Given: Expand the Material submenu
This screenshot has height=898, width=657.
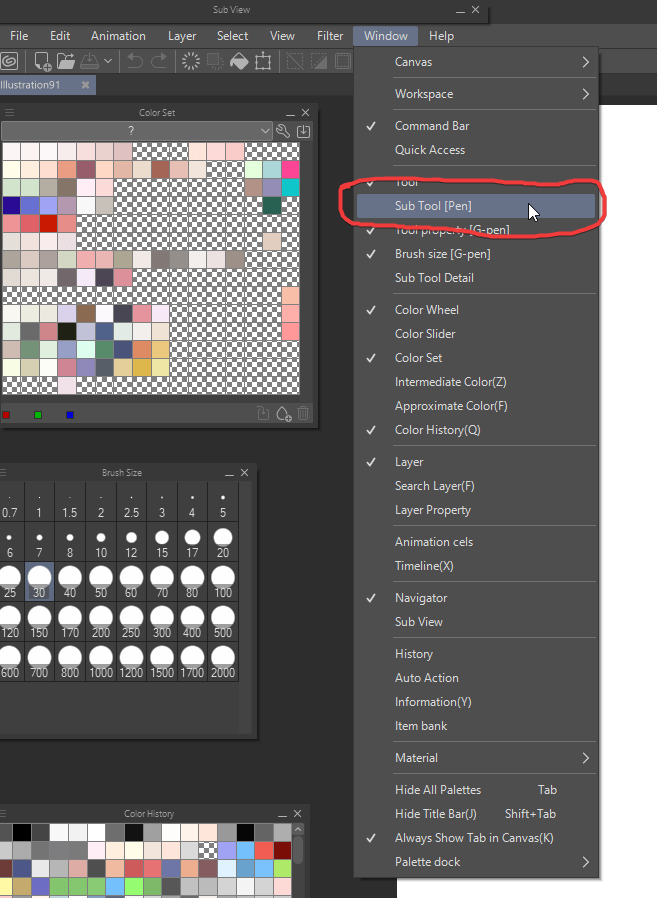Looking at the screenshot, I should 476,758.
